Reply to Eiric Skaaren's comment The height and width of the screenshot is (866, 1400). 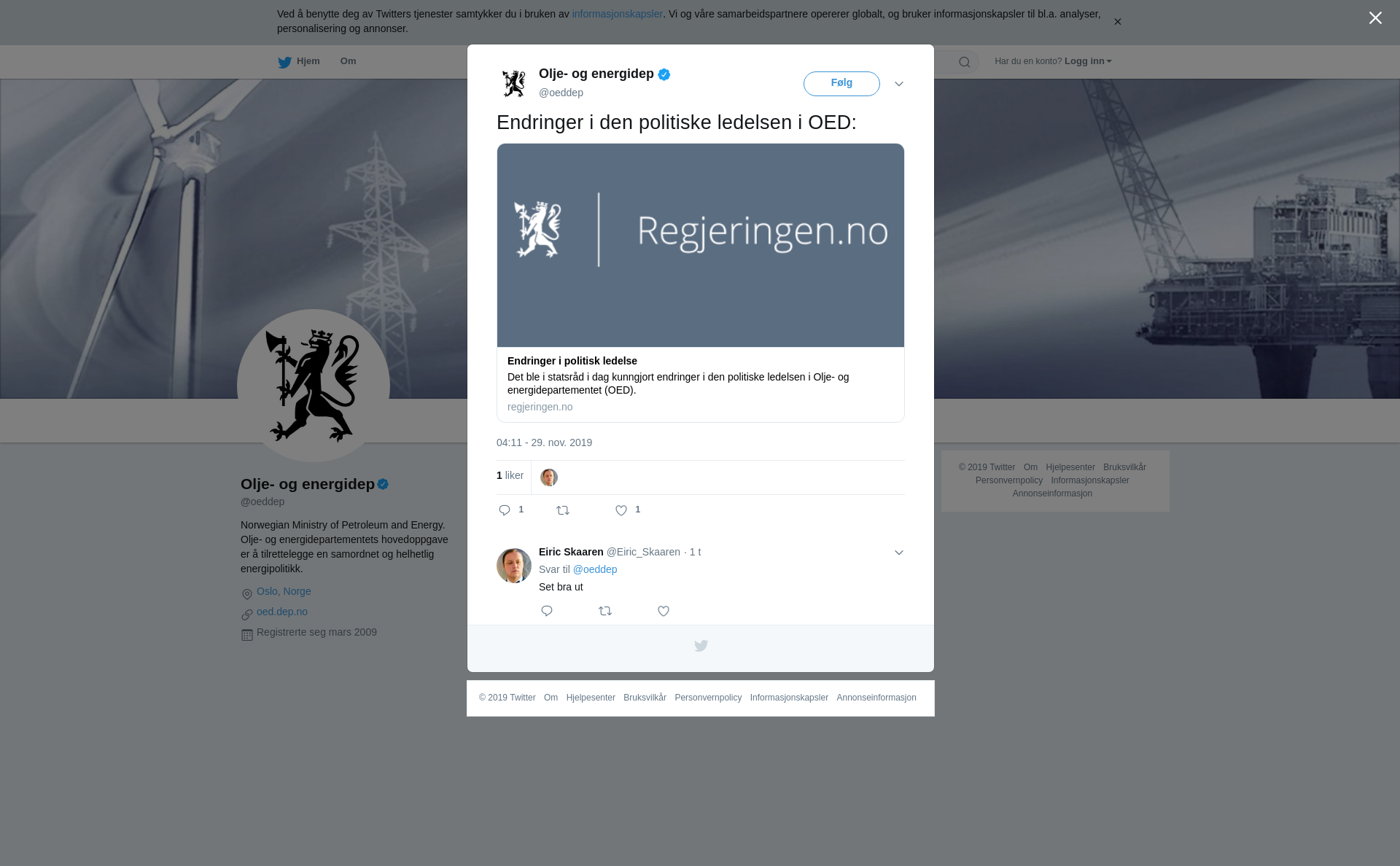[547, 611]
